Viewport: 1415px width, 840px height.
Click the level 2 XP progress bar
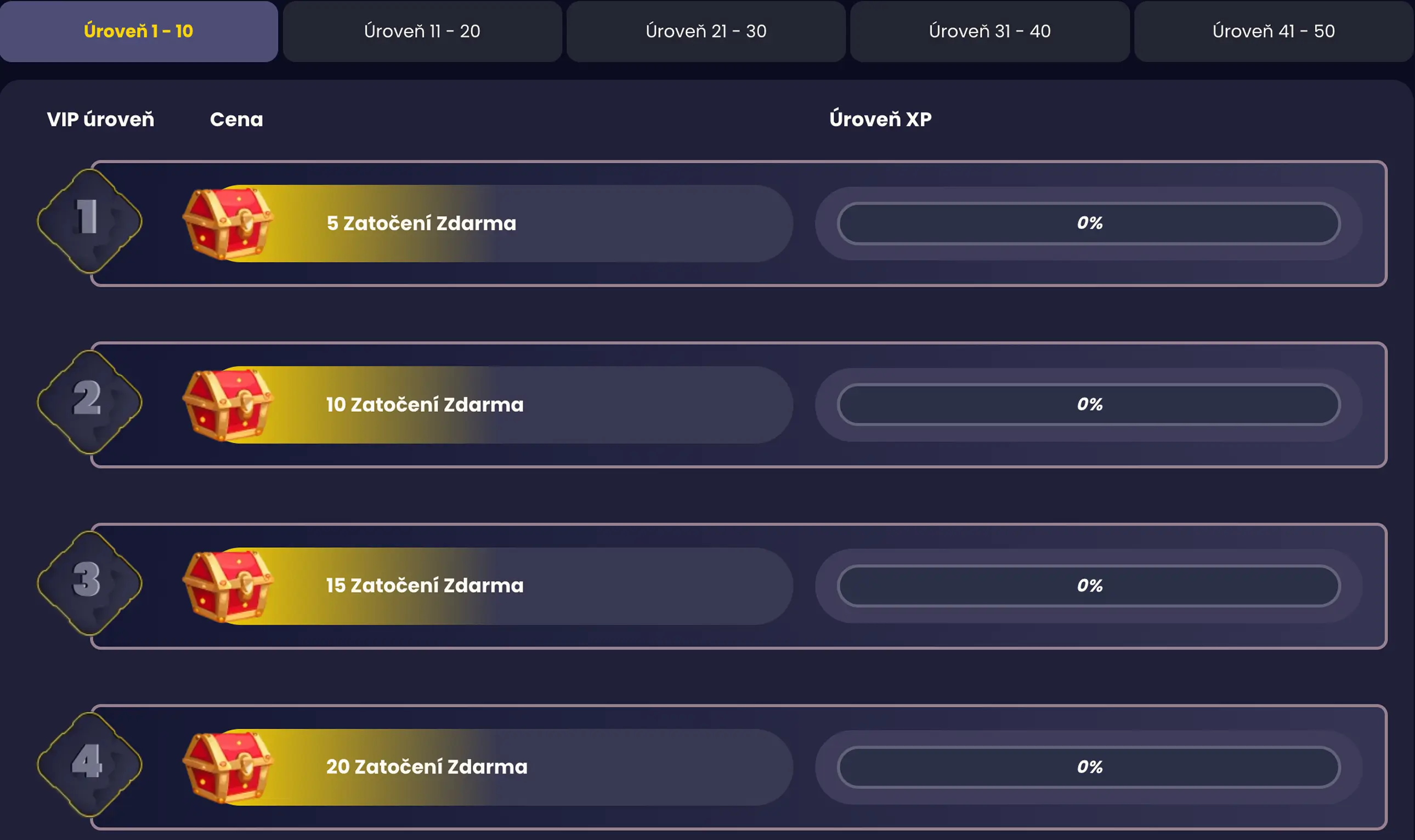coord(1089,404)
